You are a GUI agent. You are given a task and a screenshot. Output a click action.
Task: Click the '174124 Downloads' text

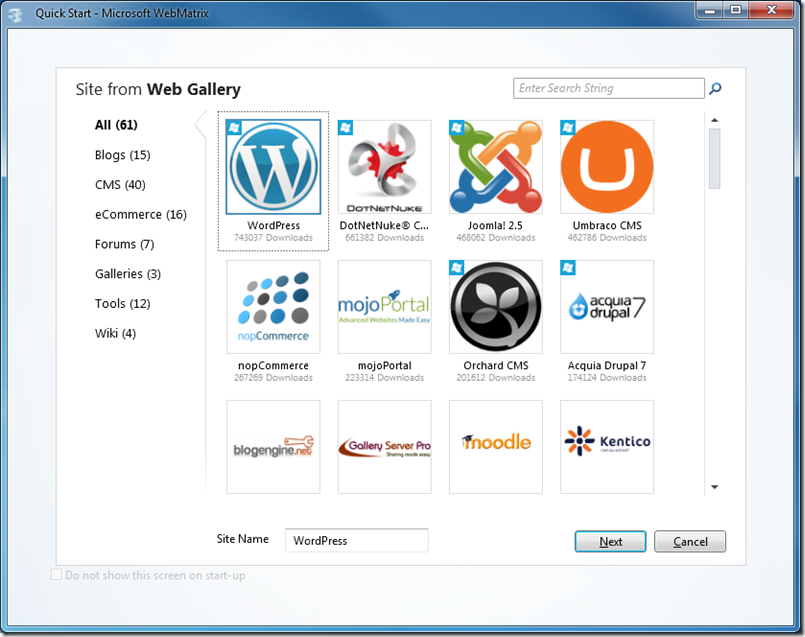(607, 378)
